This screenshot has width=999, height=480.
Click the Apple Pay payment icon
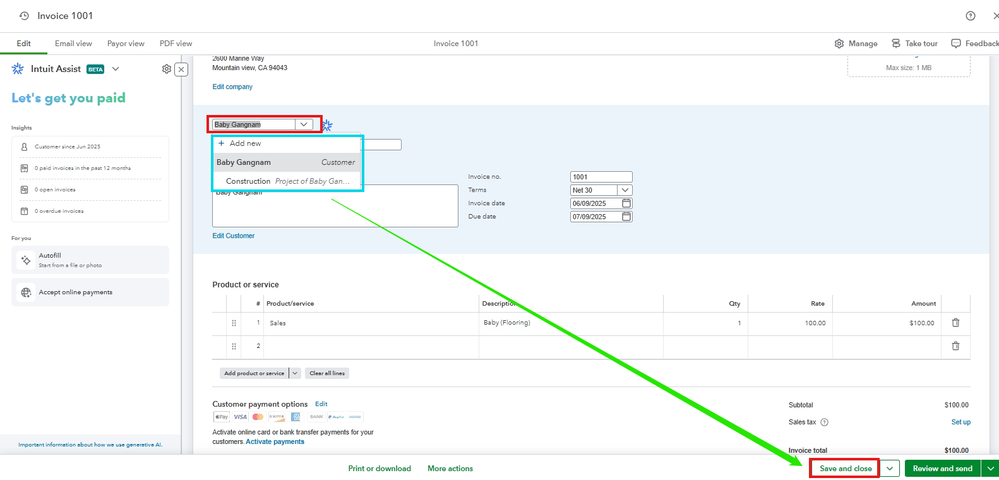[x=221, y=417]
